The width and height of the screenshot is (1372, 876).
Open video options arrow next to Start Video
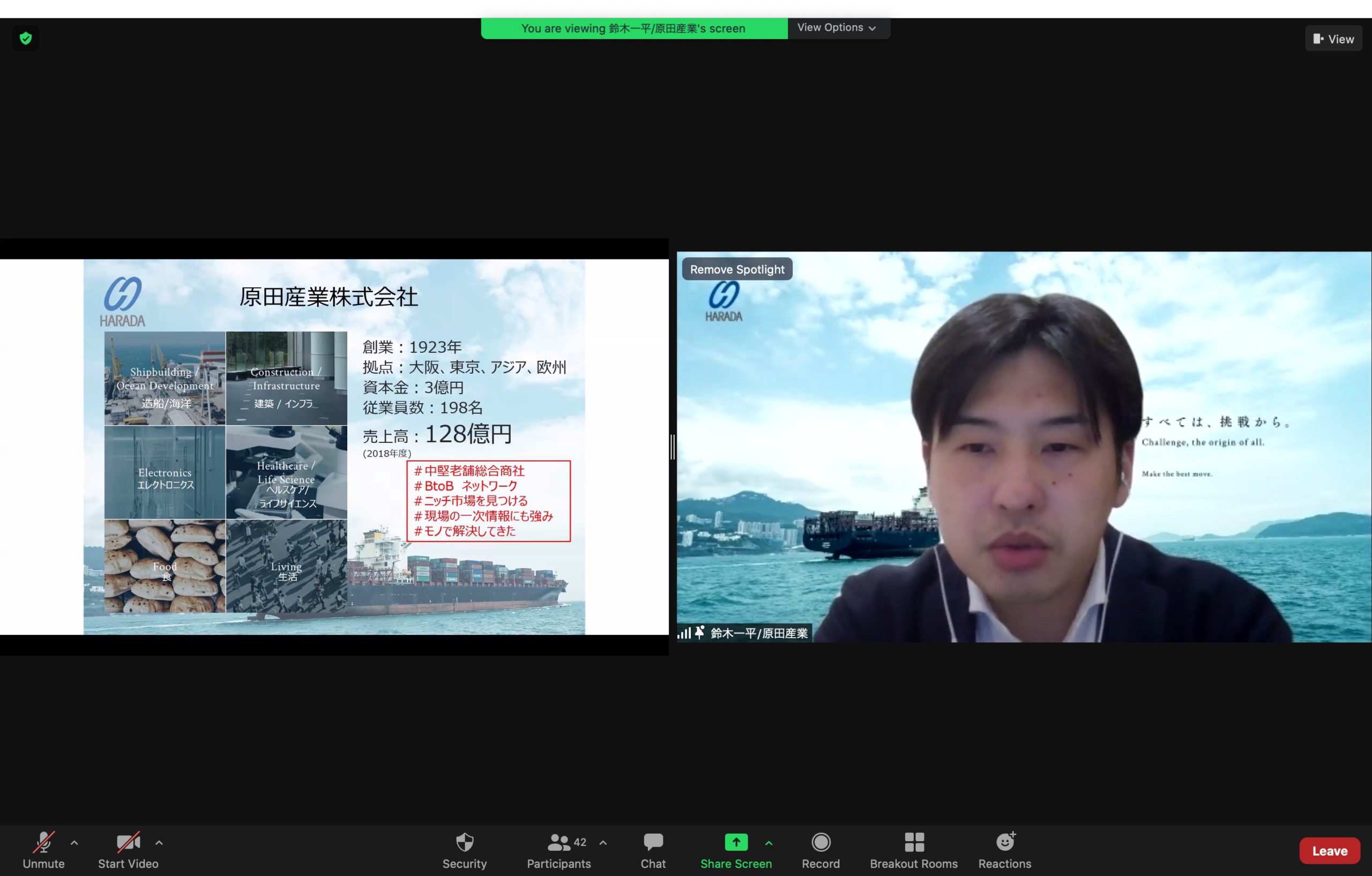click(x=159, y=842)
